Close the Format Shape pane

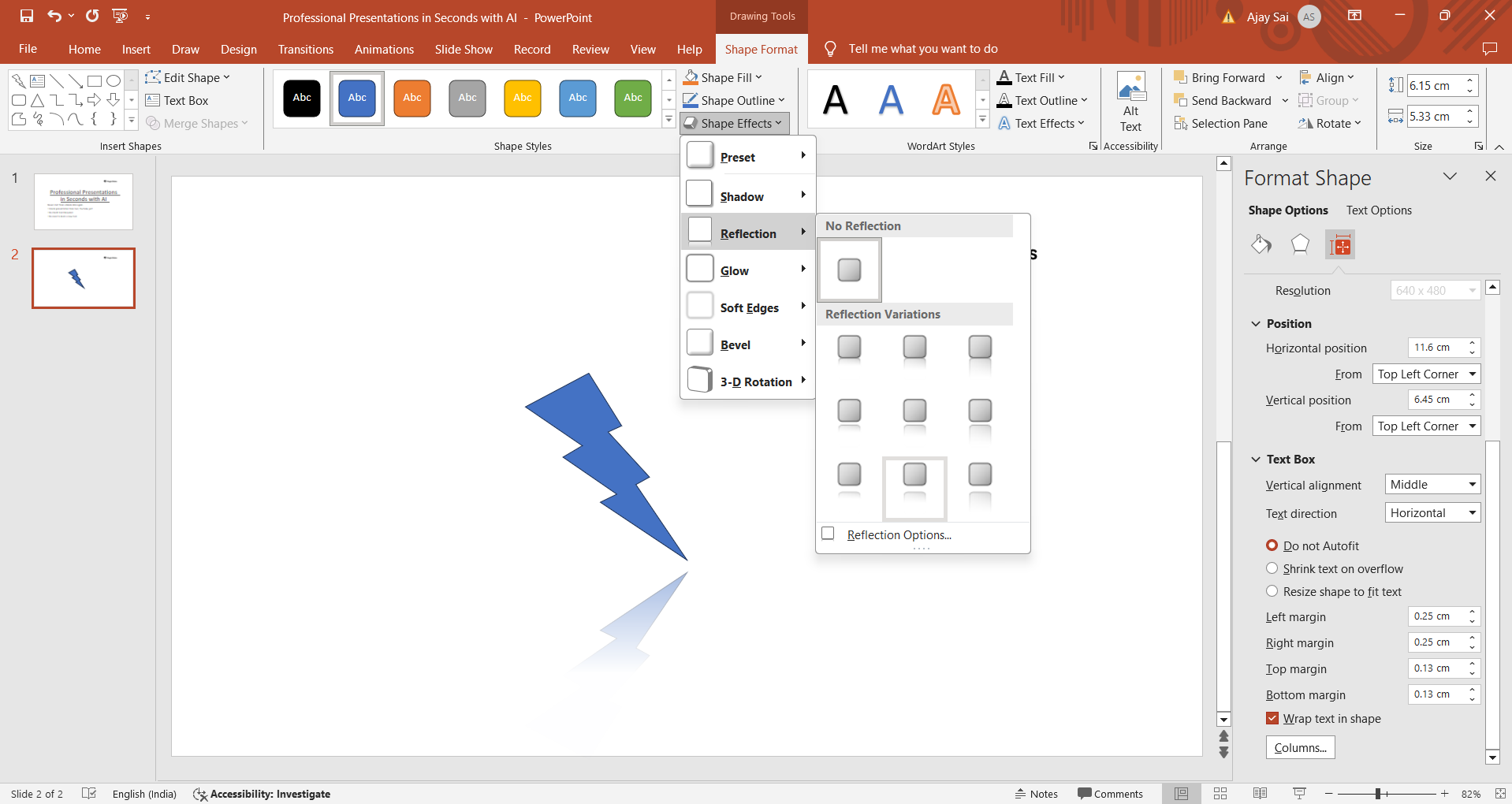pos(1490,176)
